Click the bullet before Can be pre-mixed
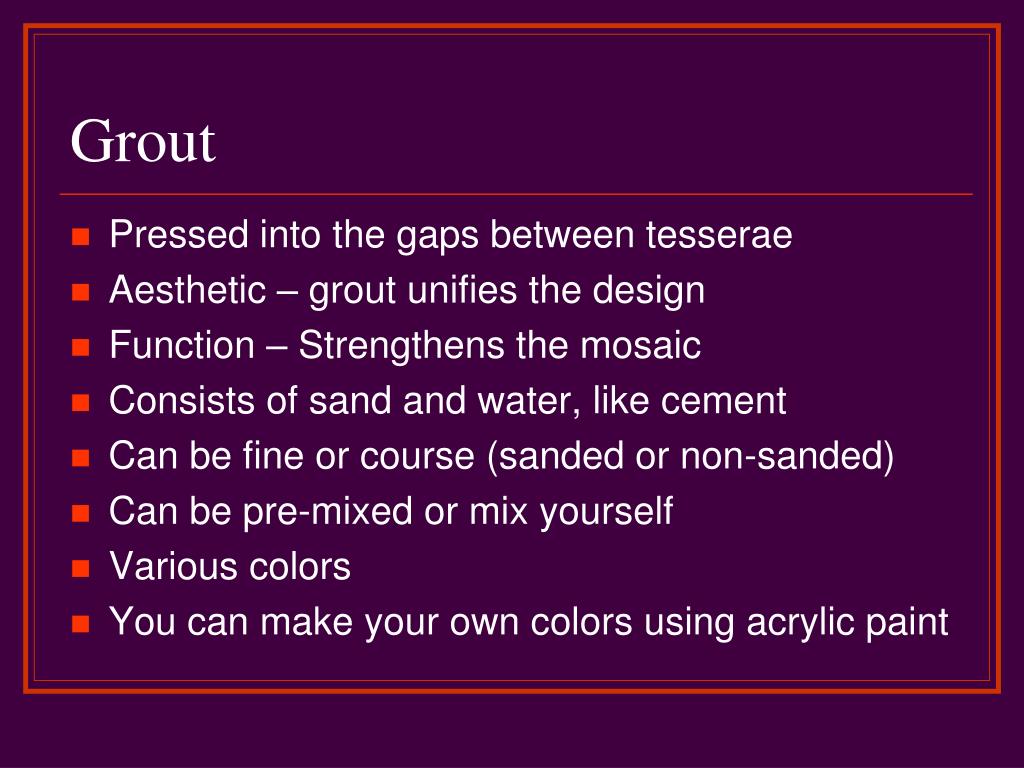The width and height of the screenshot is (1024, 768). (80, 513)
